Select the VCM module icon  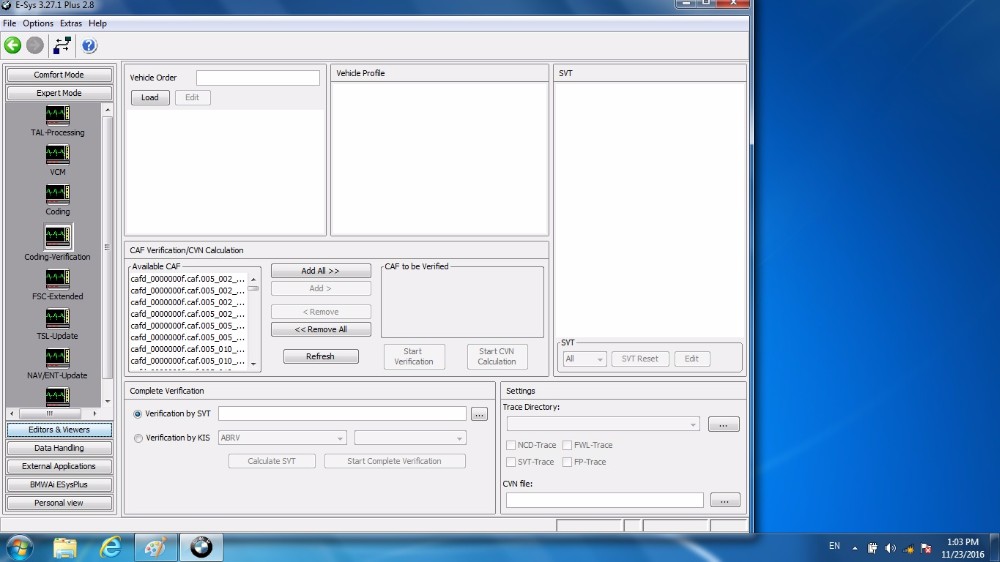click(x=58, y=155)
